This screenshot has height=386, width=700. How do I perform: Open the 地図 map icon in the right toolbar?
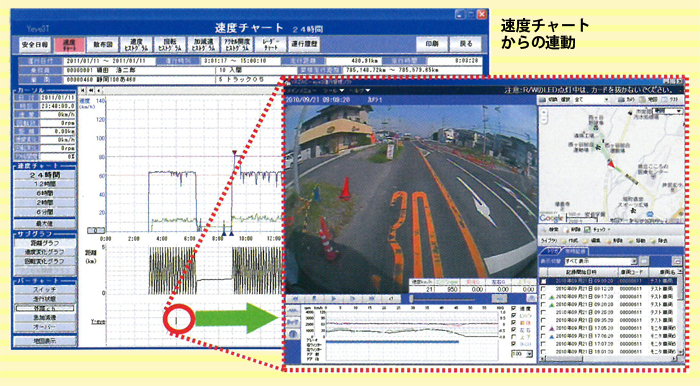(x=647, y=99)
